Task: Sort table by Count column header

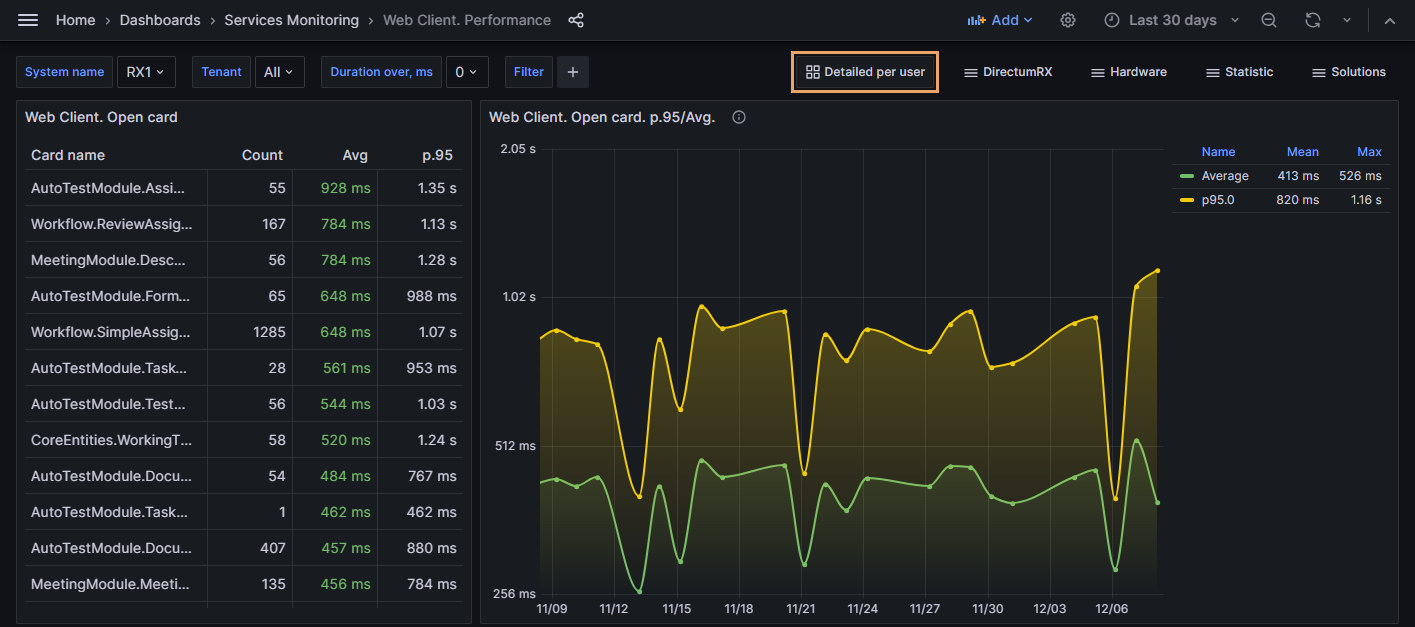Action: pyautogui.click(x=262, y=155)
